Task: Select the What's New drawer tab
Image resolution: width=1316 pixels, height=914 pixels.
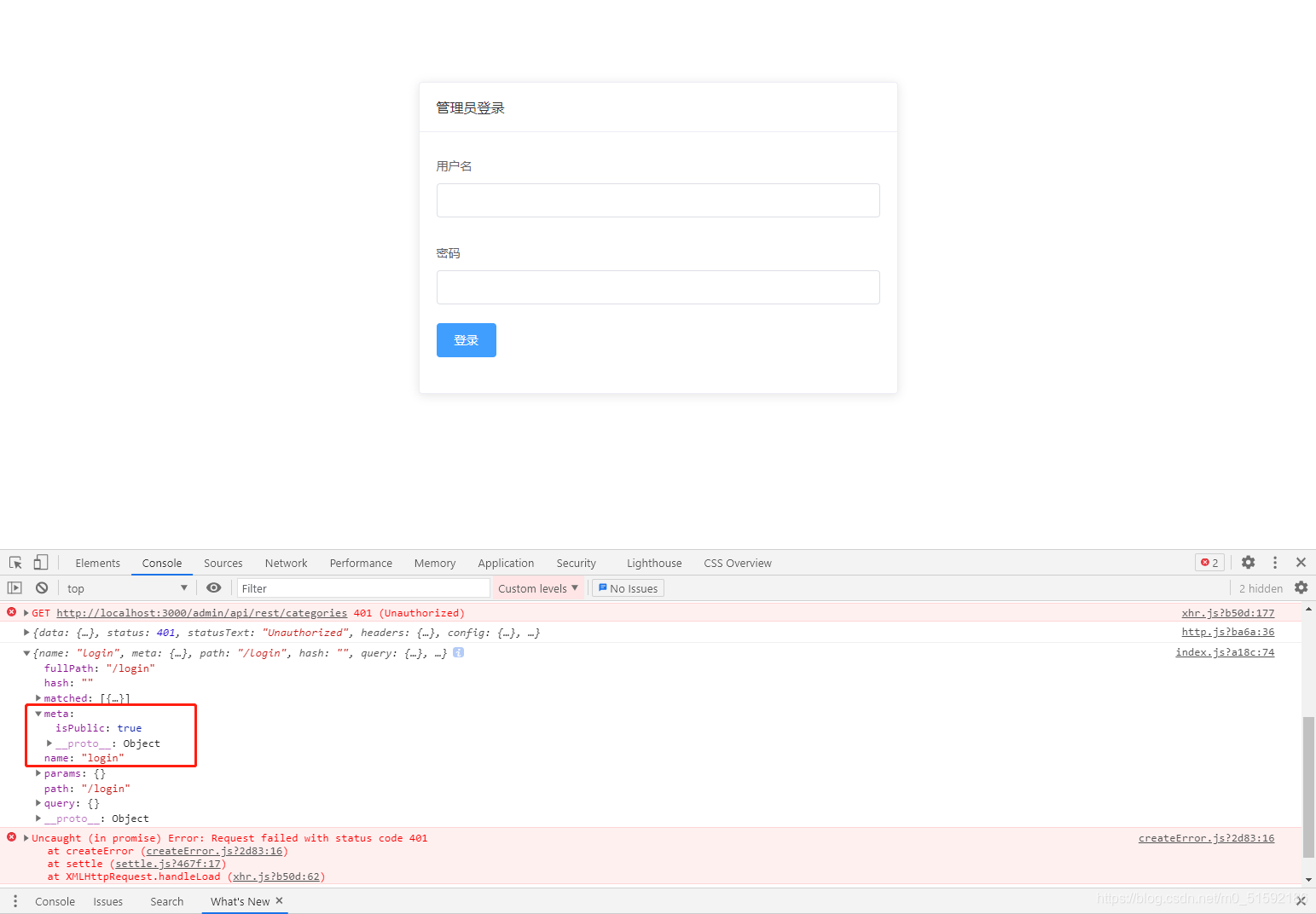Action: 240,901
